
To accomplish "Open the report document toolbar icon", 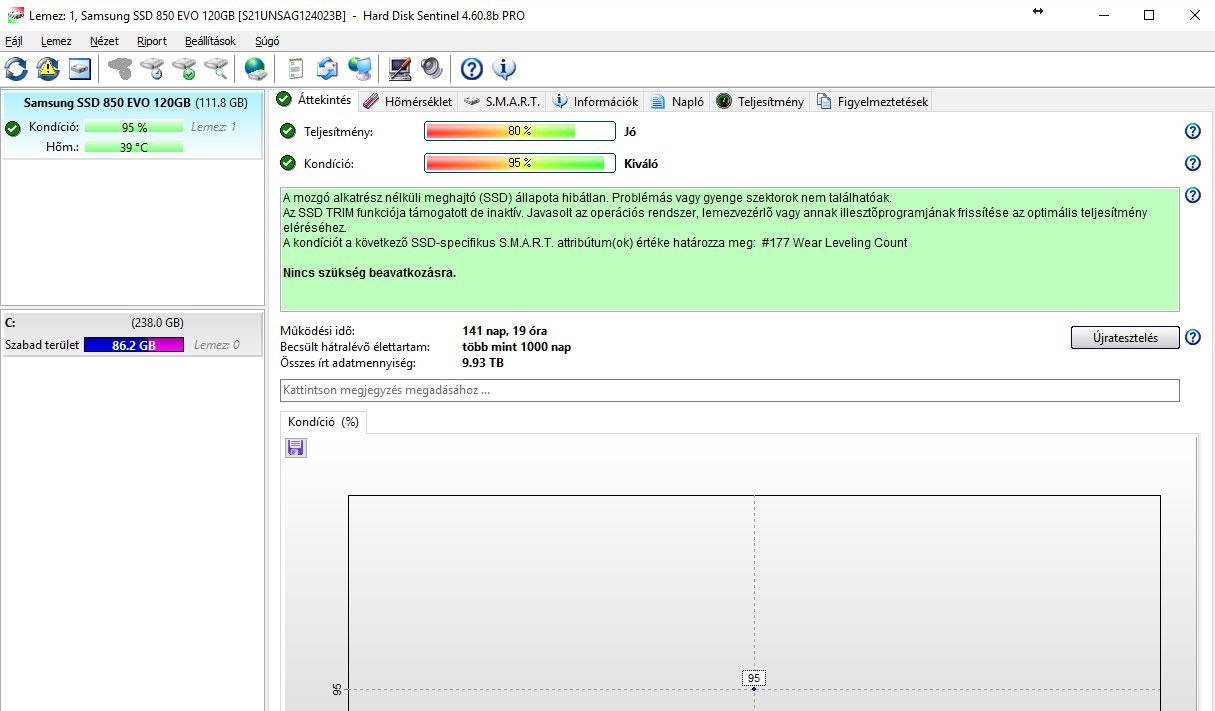I will point(295,69).
